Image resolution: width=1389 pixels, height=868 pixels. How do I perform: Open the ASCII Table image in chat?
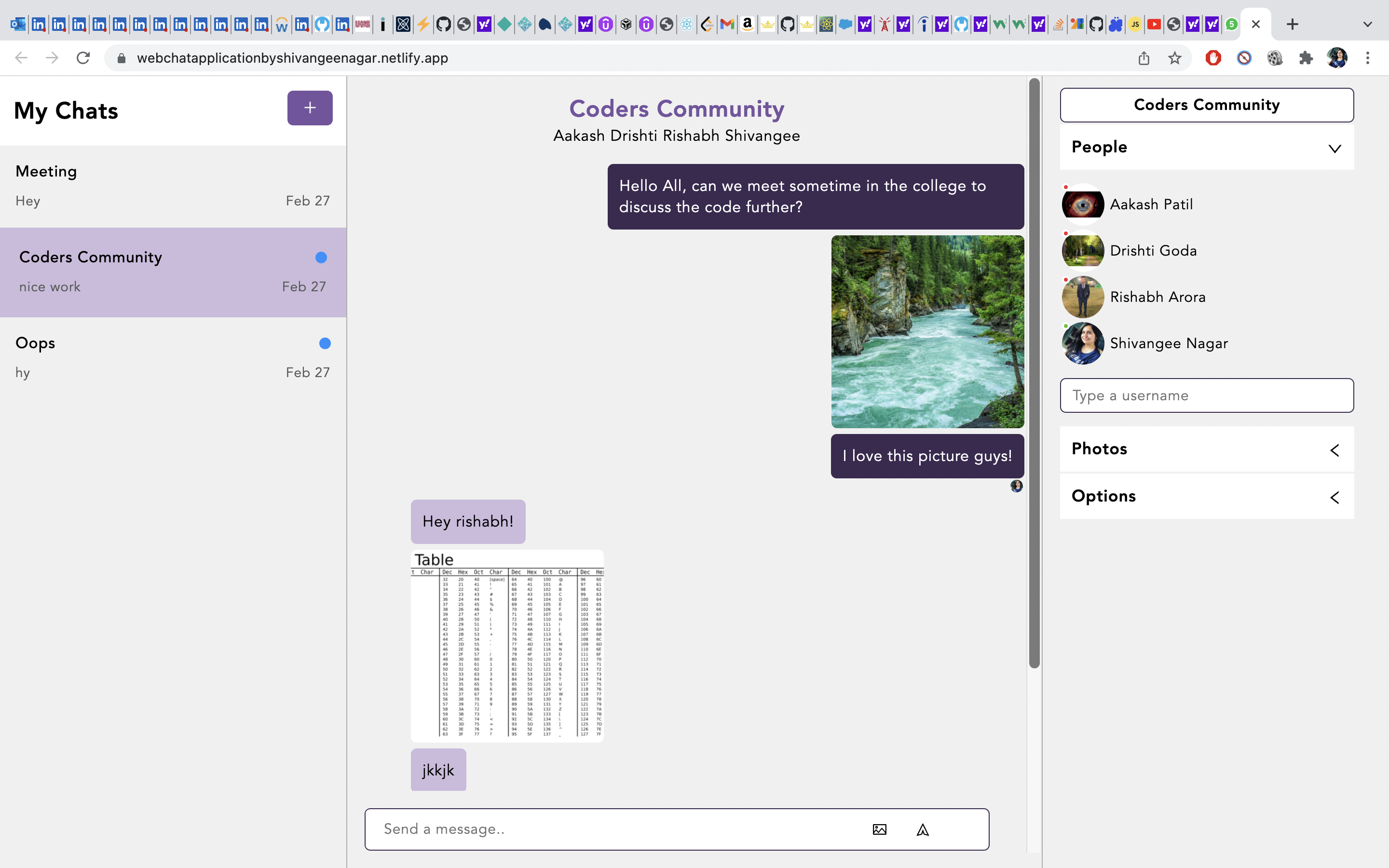click(x=507, y=646)
